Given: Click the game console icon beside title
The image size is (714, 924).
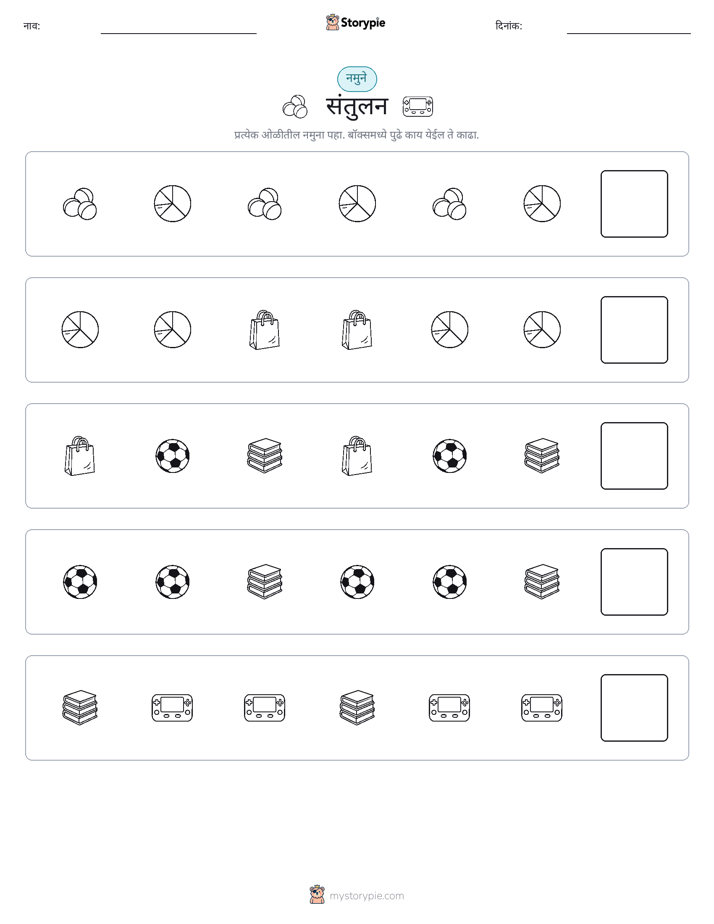Looking at the screenshot, I should [418, 107].
